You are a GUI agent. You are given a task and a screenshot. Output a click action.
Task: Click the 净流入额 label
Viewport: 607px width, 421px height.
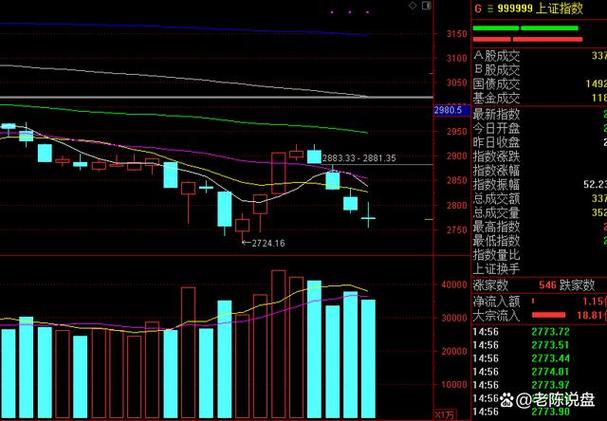point(497,301)
